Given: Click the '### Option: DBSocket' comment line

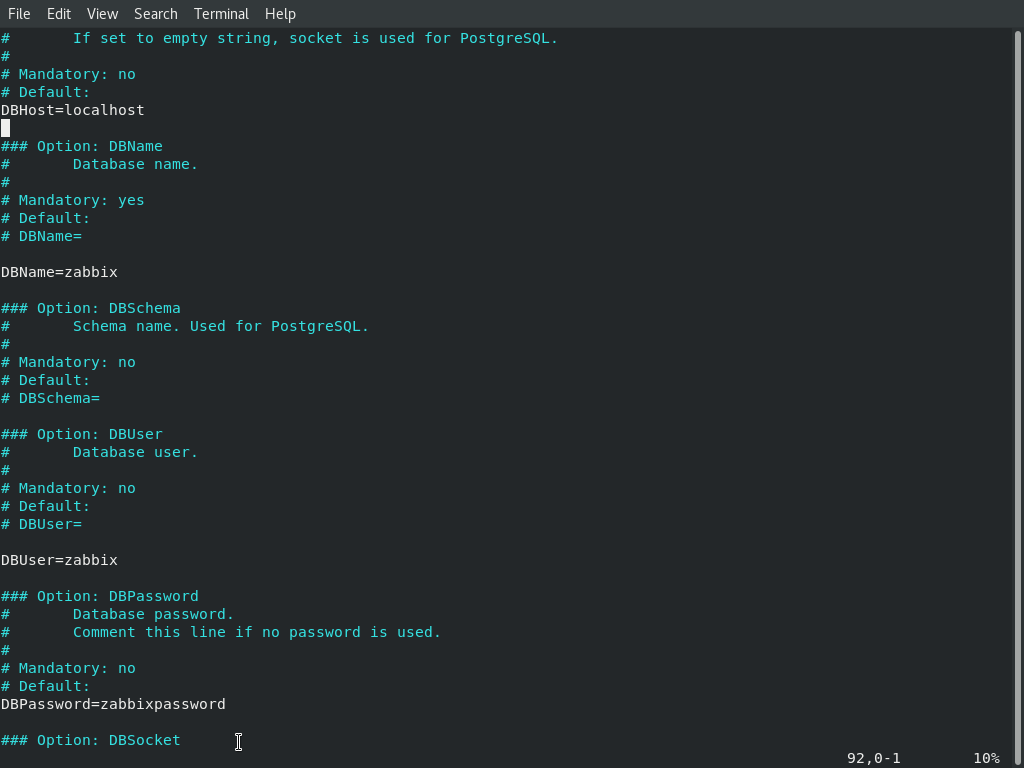Looking at the screenshot, I should point(91,740).
